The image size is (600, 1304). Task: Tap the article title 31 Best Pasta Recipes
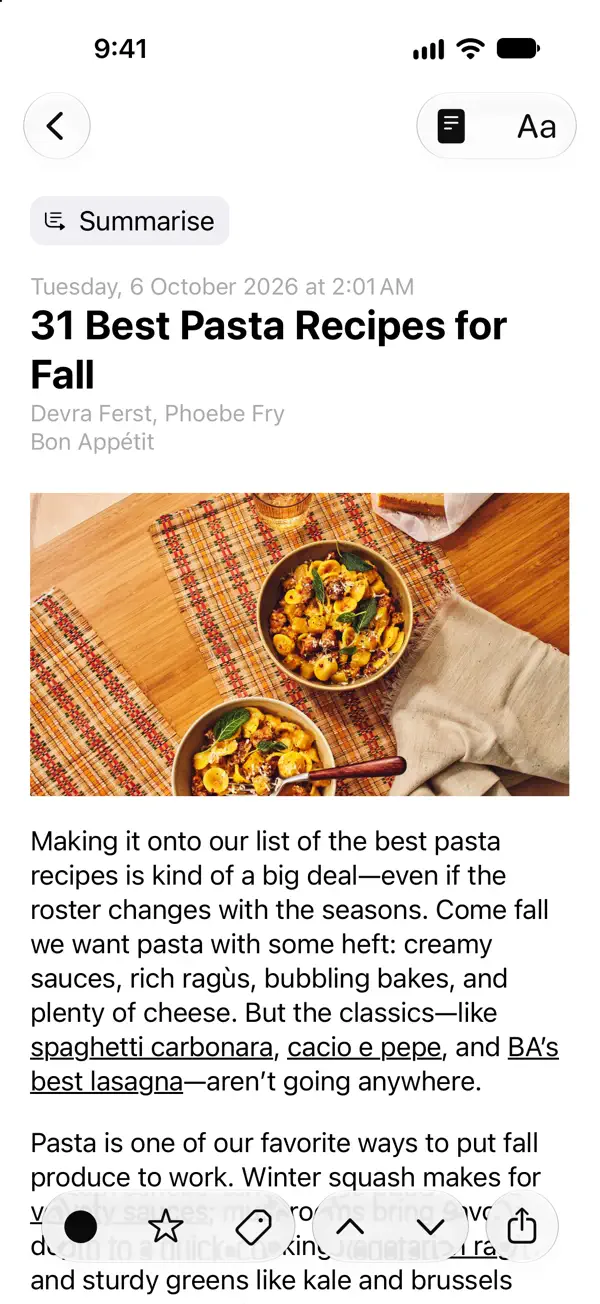[x=269, y=350]
